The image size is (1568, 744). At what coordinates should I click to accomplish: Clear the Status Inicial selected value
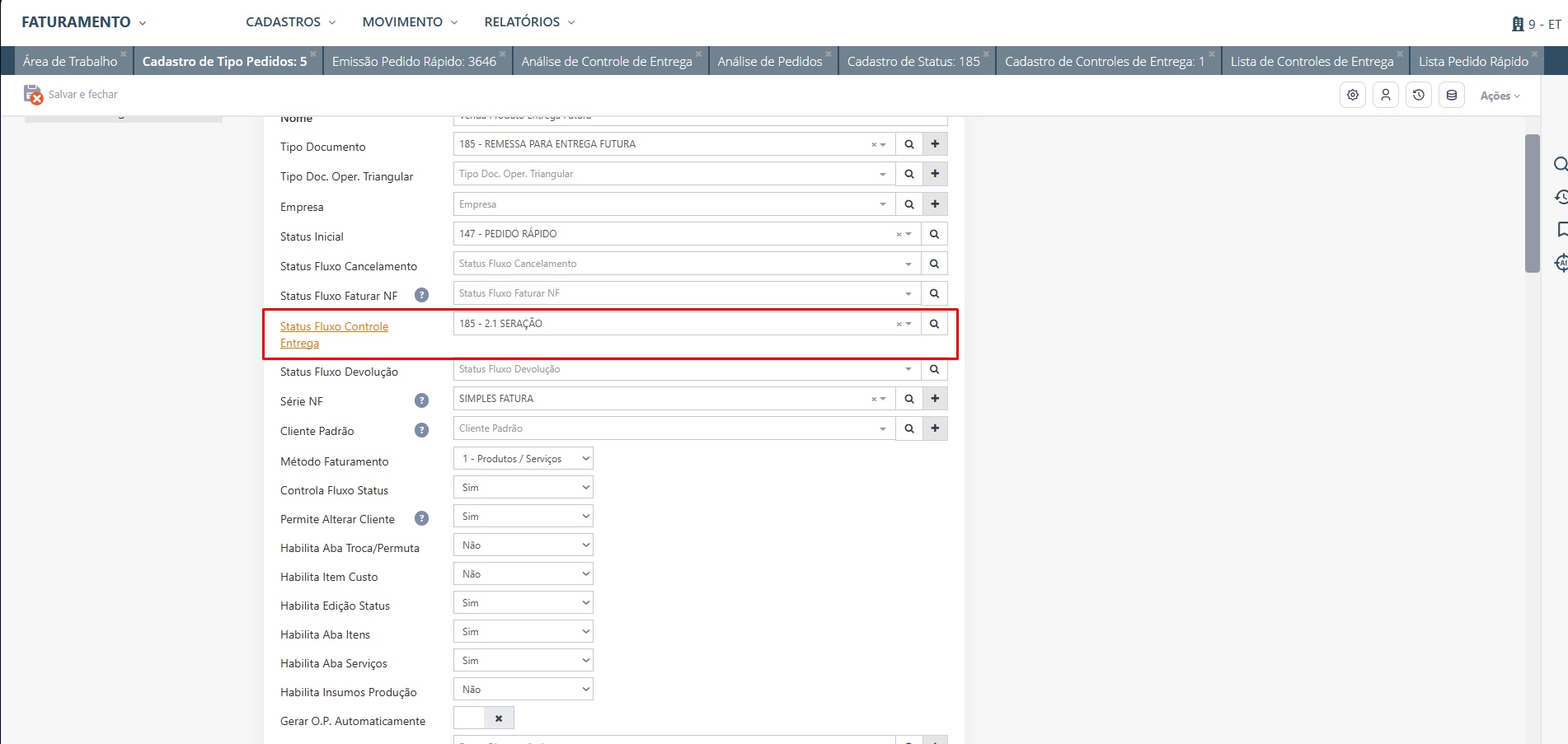tap(899, 235)
